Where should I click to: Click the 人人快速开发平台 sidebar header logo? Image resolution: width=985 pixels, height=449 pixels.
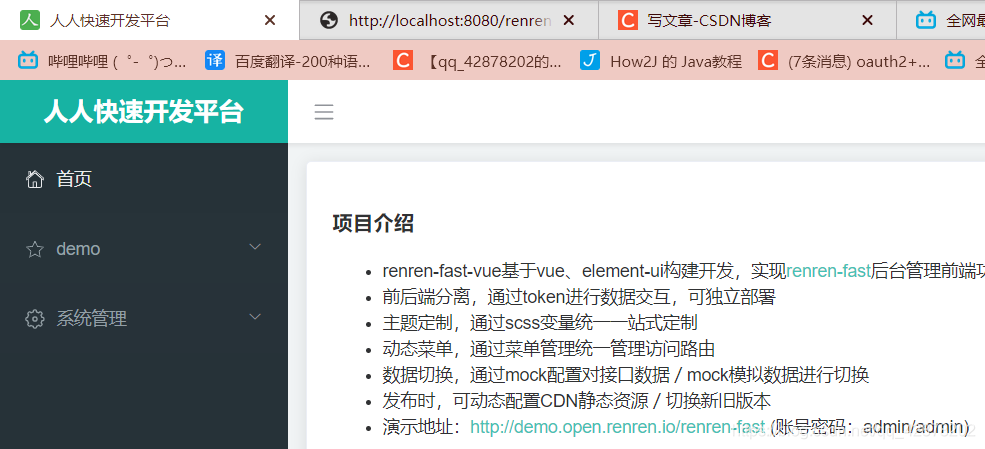[x=144, y=112]
